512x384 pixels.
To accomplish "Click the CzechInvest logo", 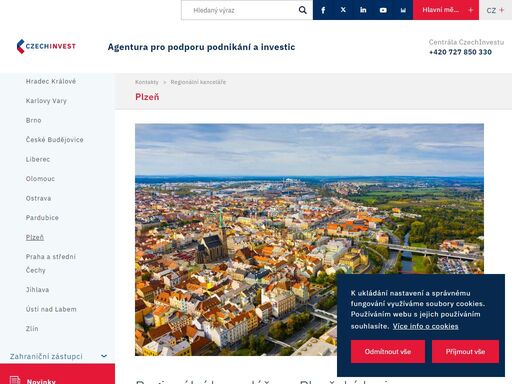I will coord(46,46).
